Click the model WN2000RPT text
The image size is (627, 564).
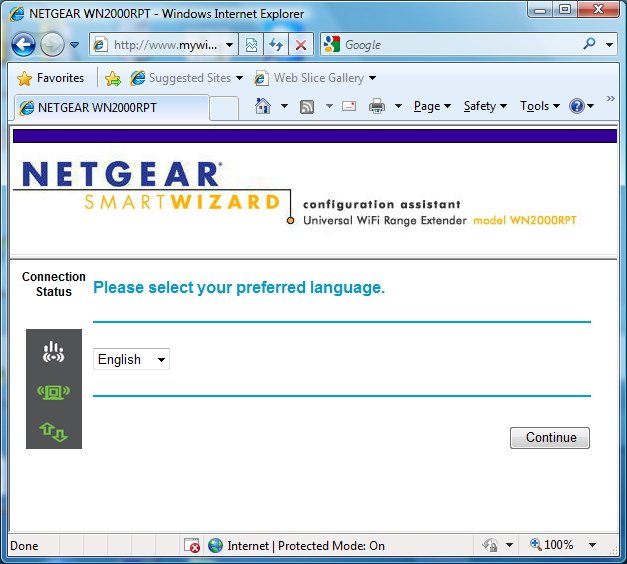coord(525,220)
